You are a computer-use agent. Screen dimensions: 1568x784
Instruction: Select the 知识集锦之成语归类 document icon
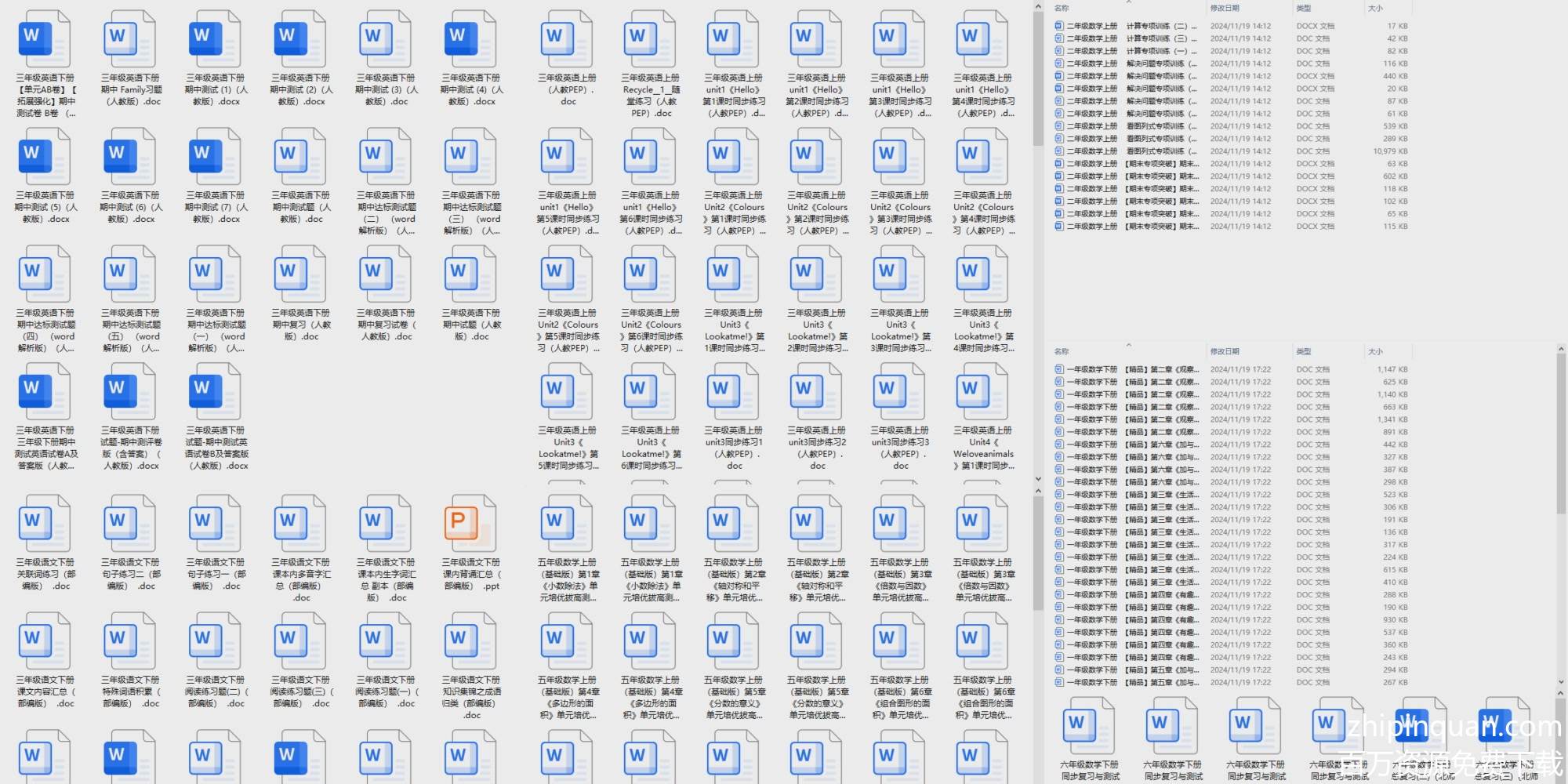click(x=470, y=641)
